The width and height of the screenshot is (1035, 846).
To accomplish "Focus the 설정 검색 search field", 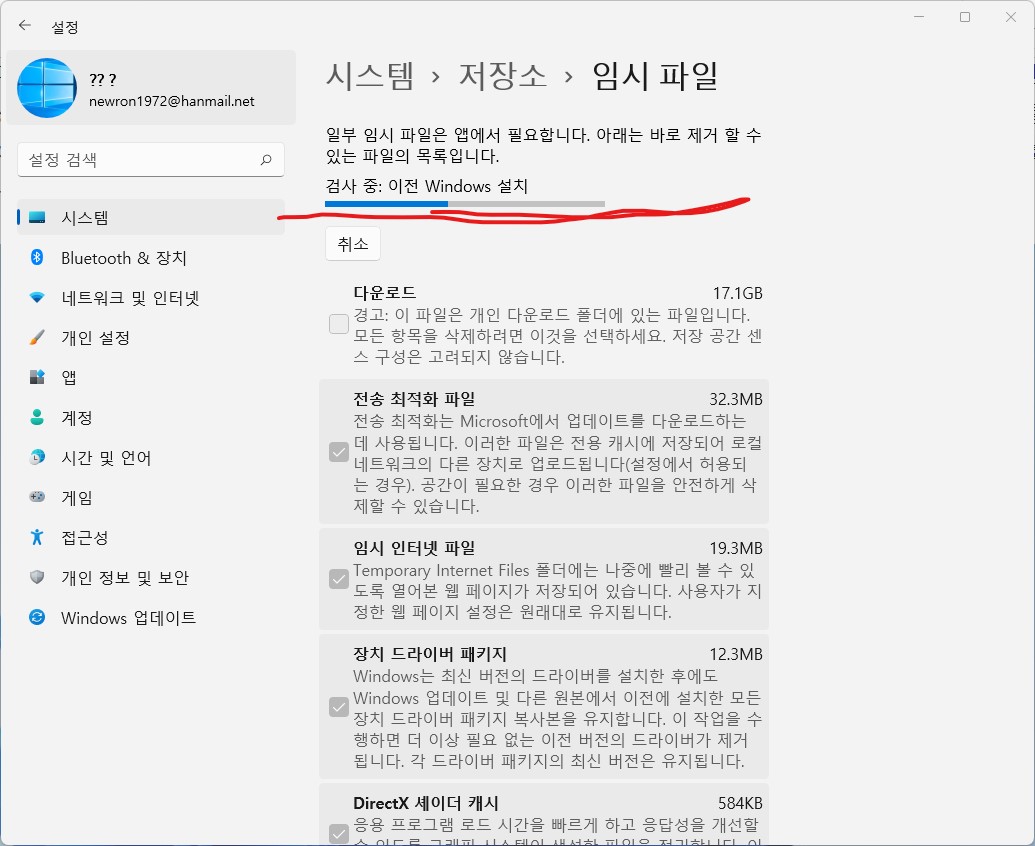I will tap(150, 160).
